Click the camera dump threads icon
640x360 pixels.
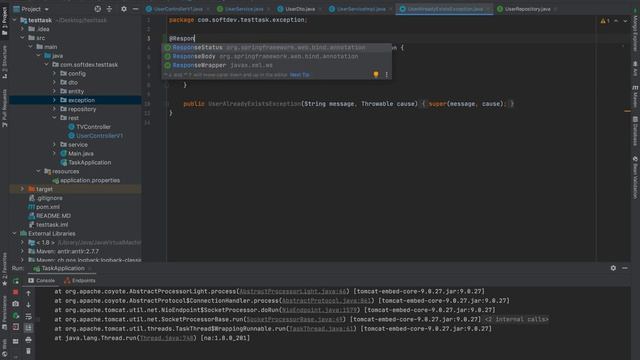(16, 304)
